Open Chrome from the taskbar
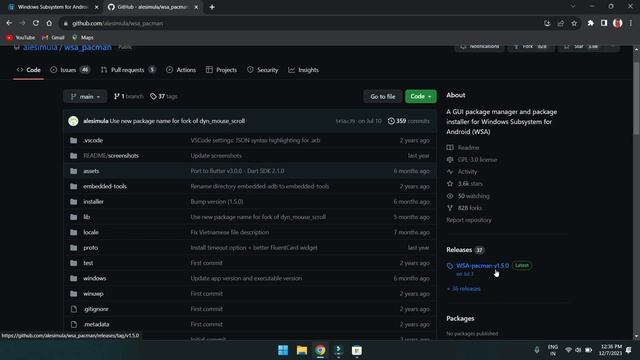 [320, 350]
